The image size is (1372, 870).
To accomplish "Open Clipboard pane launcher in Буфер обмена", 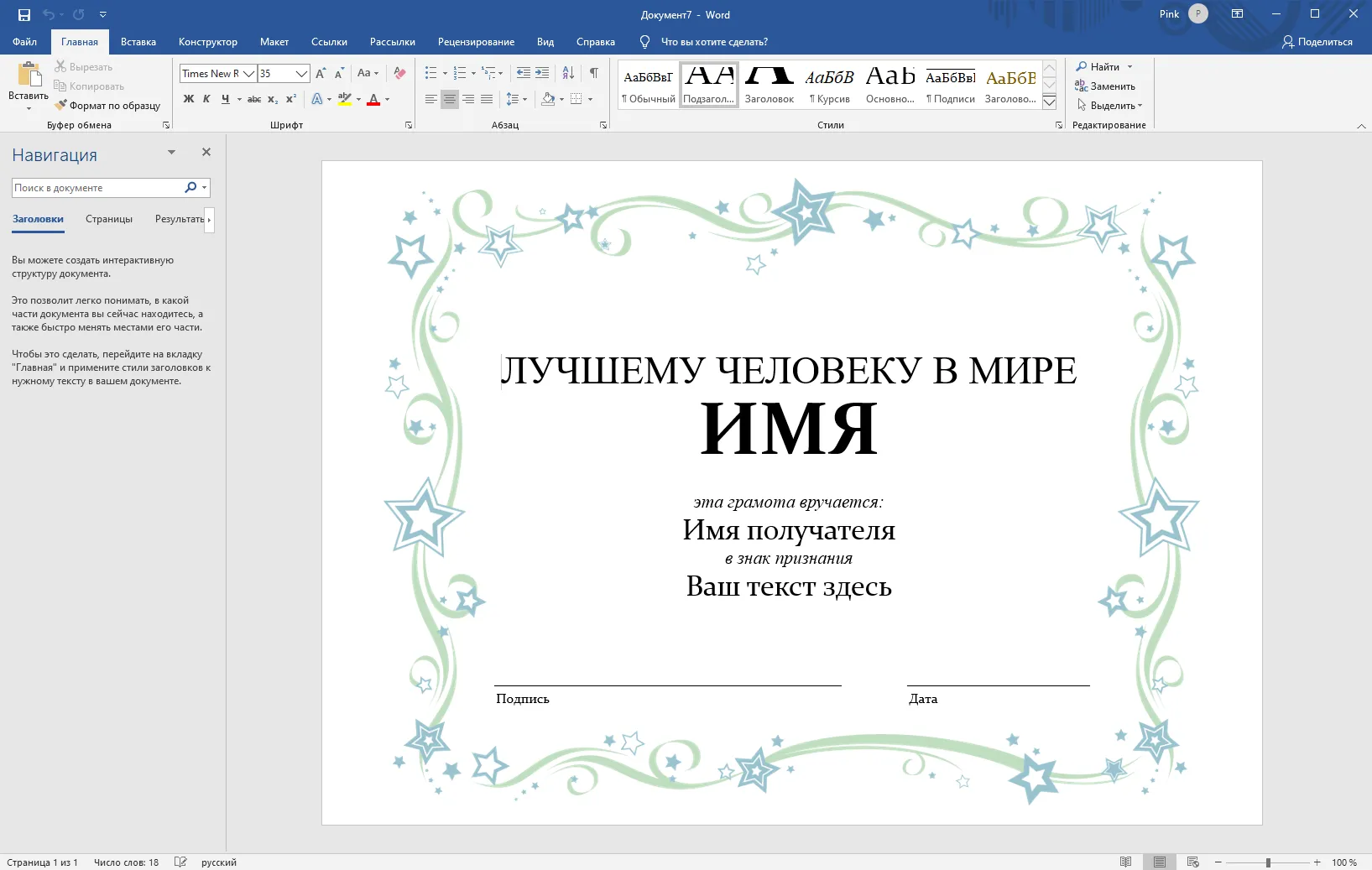I will [x=166, y=125].
